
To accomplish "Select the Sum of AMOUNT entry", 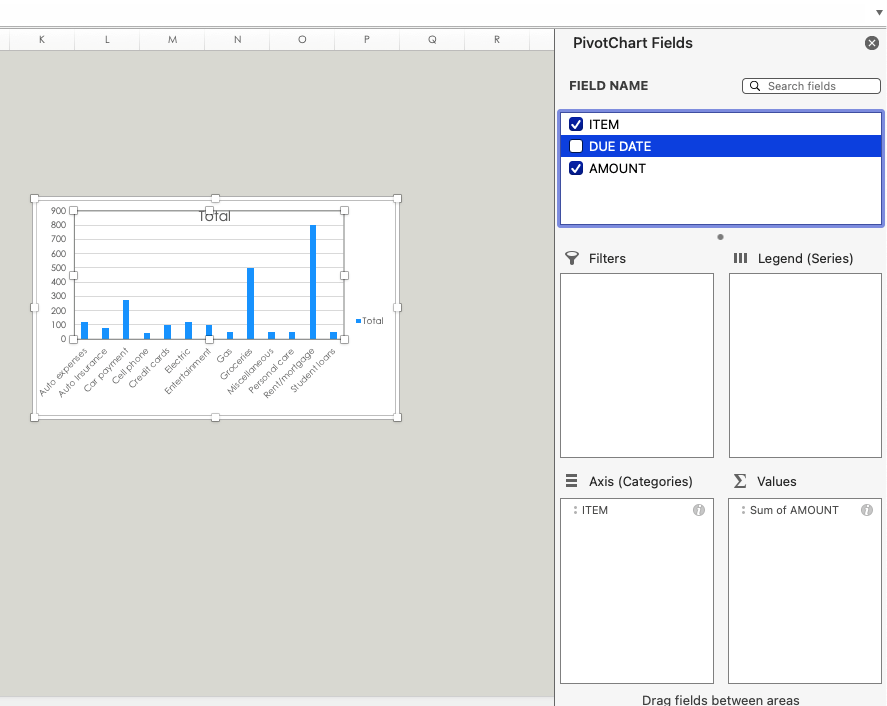I will coord(804,510).
